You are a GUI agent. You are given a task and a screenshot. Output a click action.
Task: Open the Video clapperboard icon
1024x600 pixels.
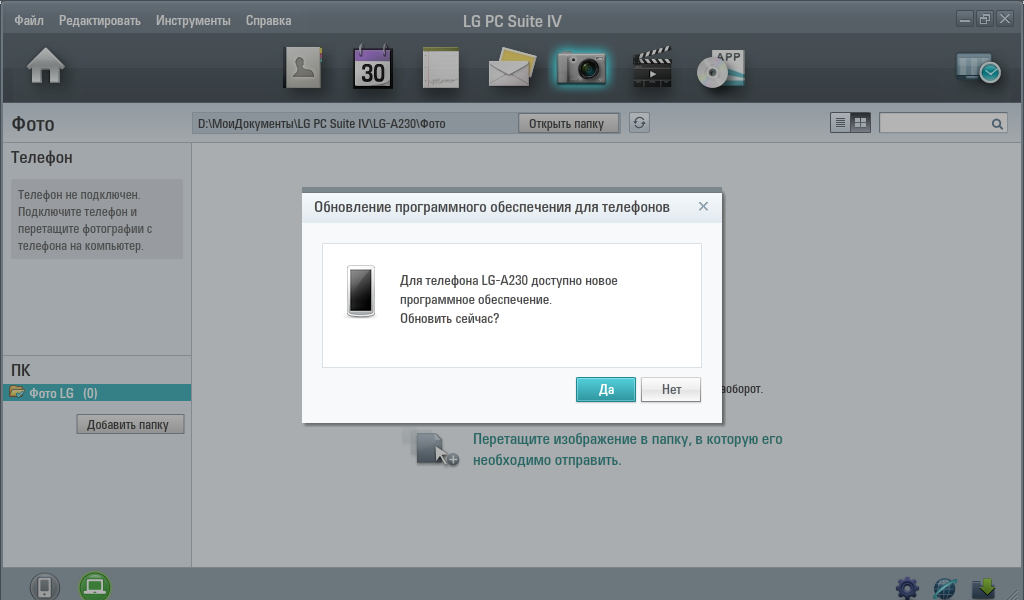(x=652, y=67)
